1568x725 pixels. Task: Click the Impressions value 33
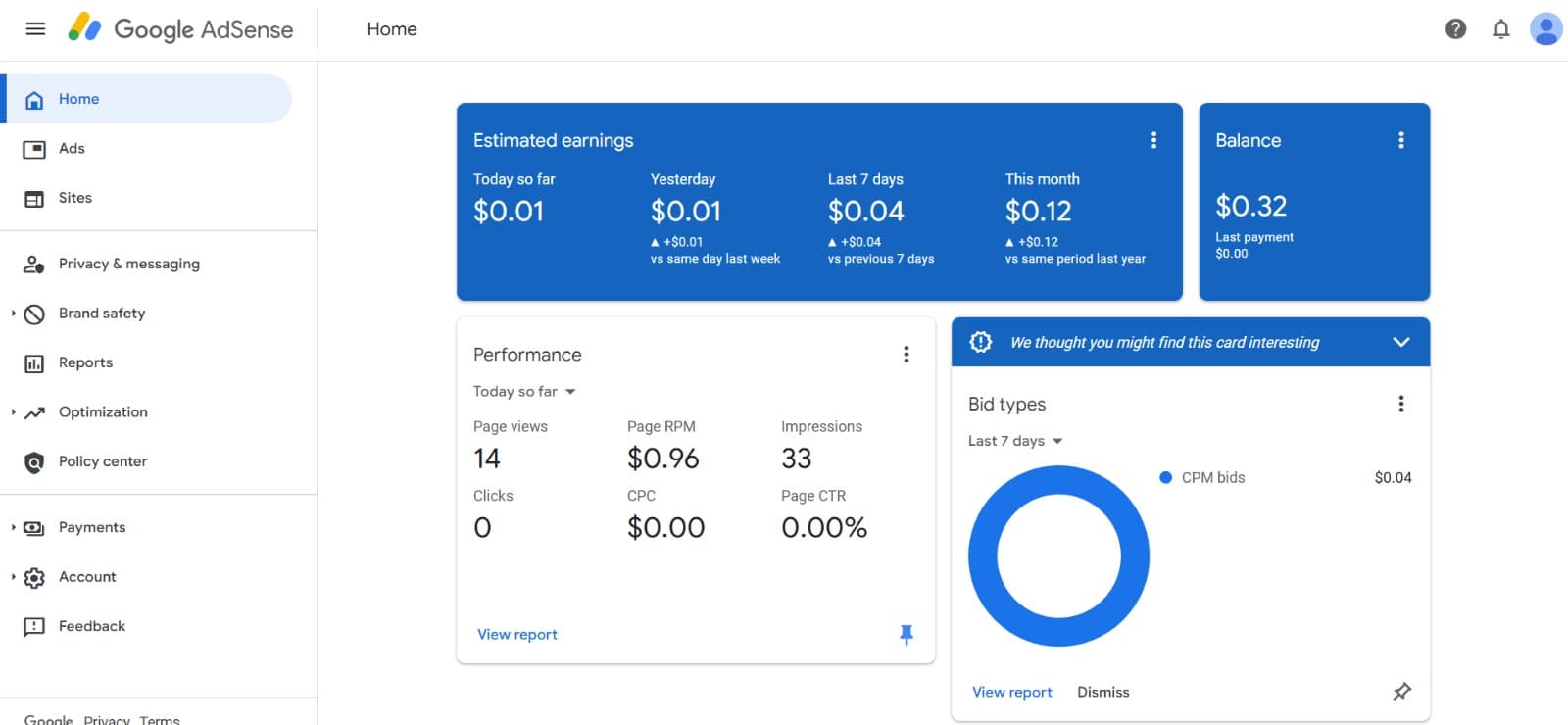tap(797, 459)
